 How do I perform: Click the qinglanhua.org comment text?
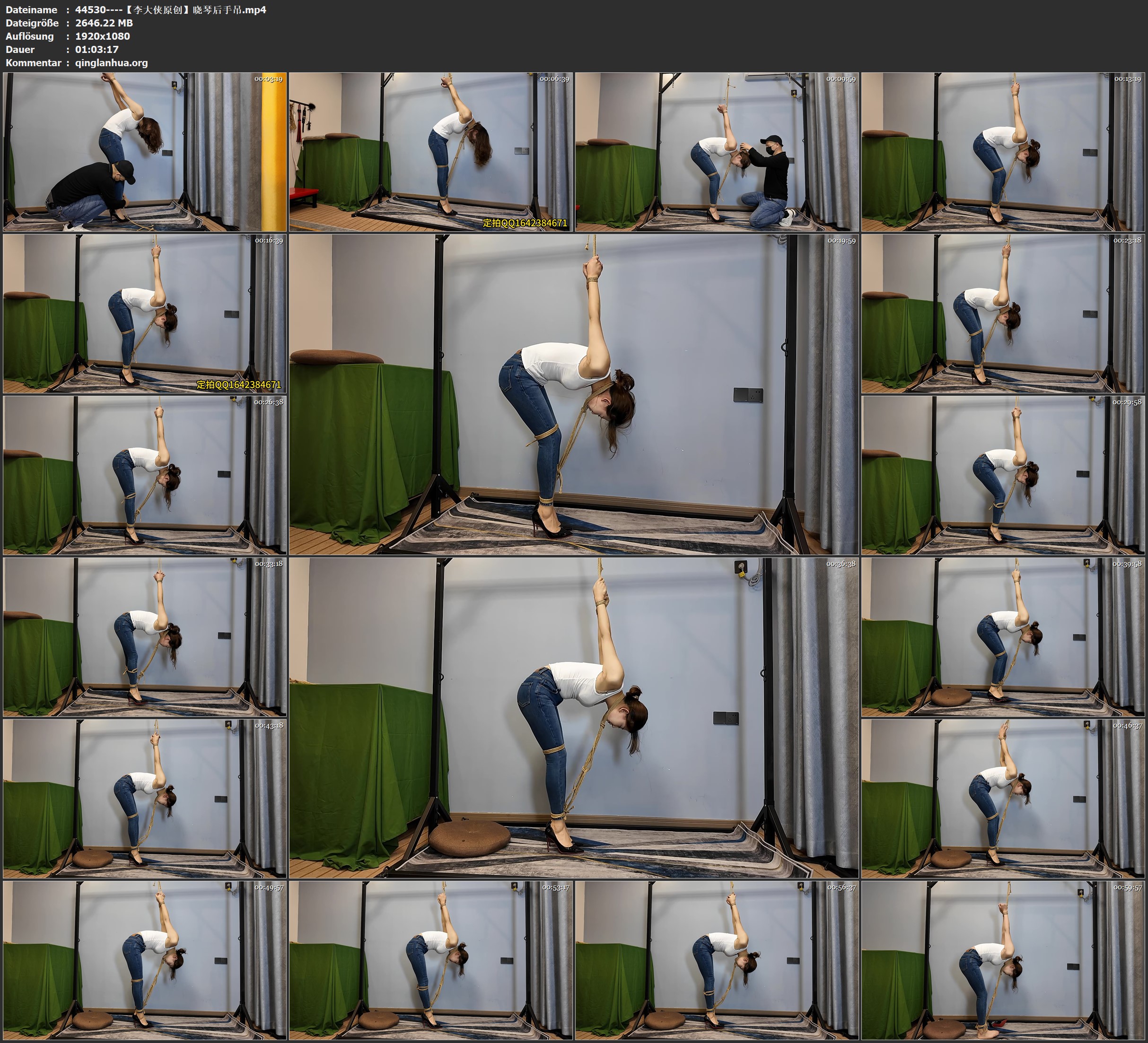point(112,63)
